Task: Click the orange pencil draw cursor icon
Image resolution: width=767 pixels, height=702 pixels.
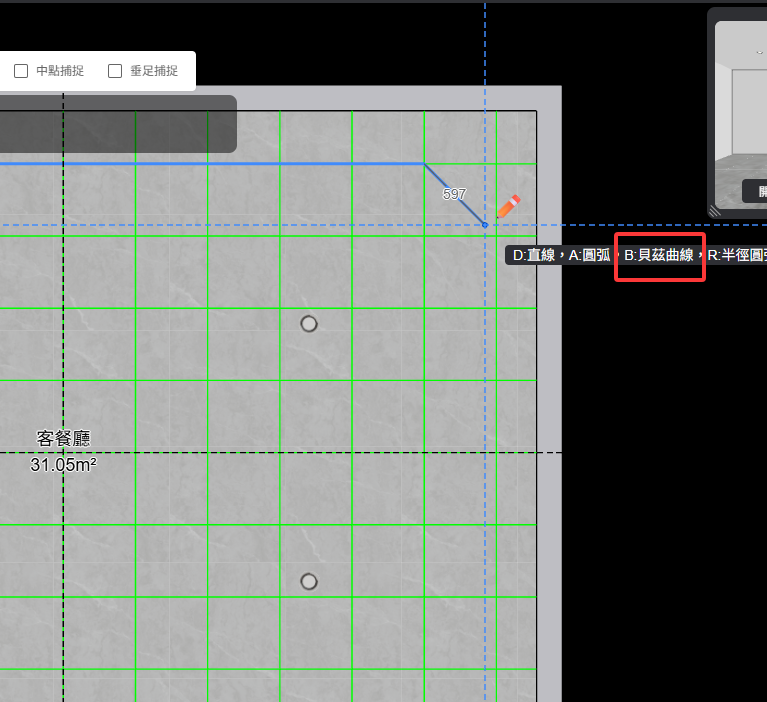Action: (x=508, y=207)
